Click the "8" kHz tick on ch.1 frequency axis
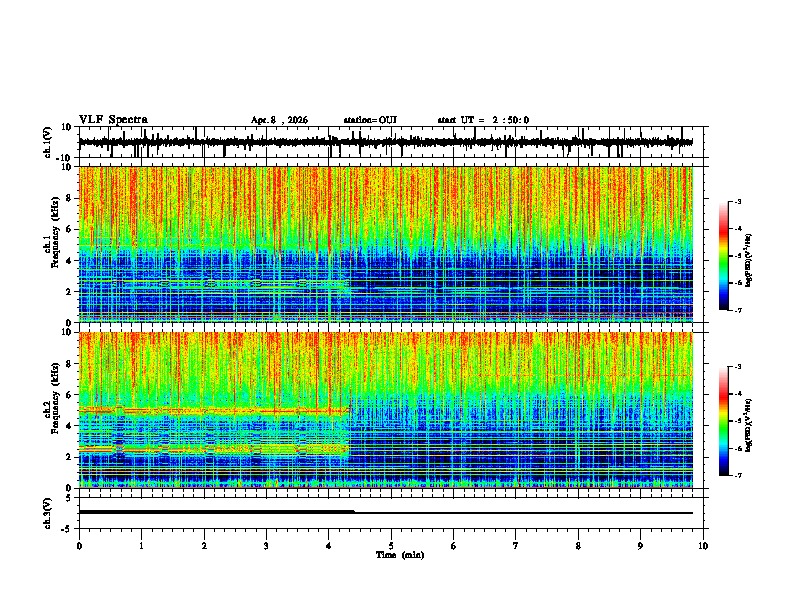 [x=70, y=198]
